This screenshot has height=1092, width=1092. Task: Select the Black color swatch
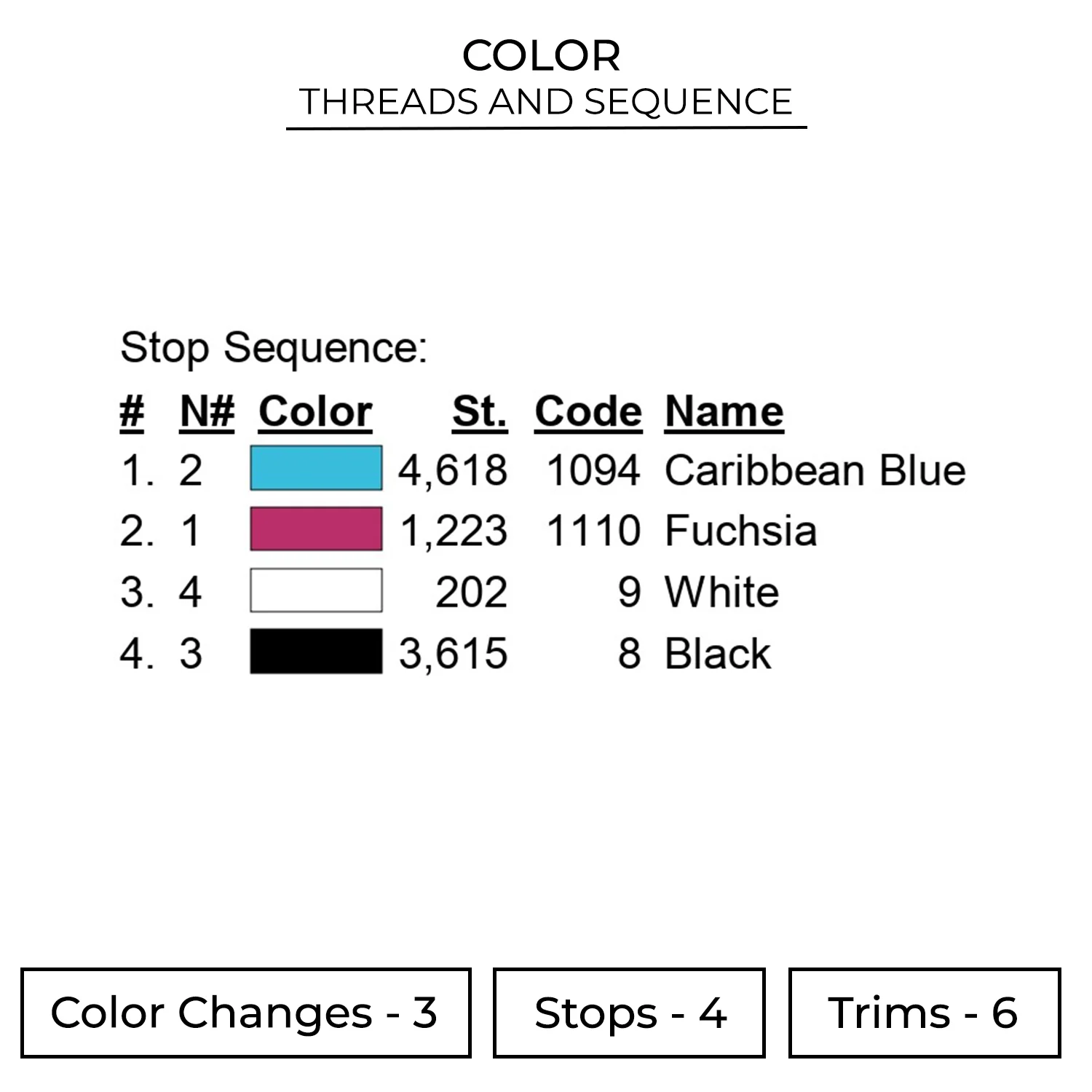[x=316, y=652]
